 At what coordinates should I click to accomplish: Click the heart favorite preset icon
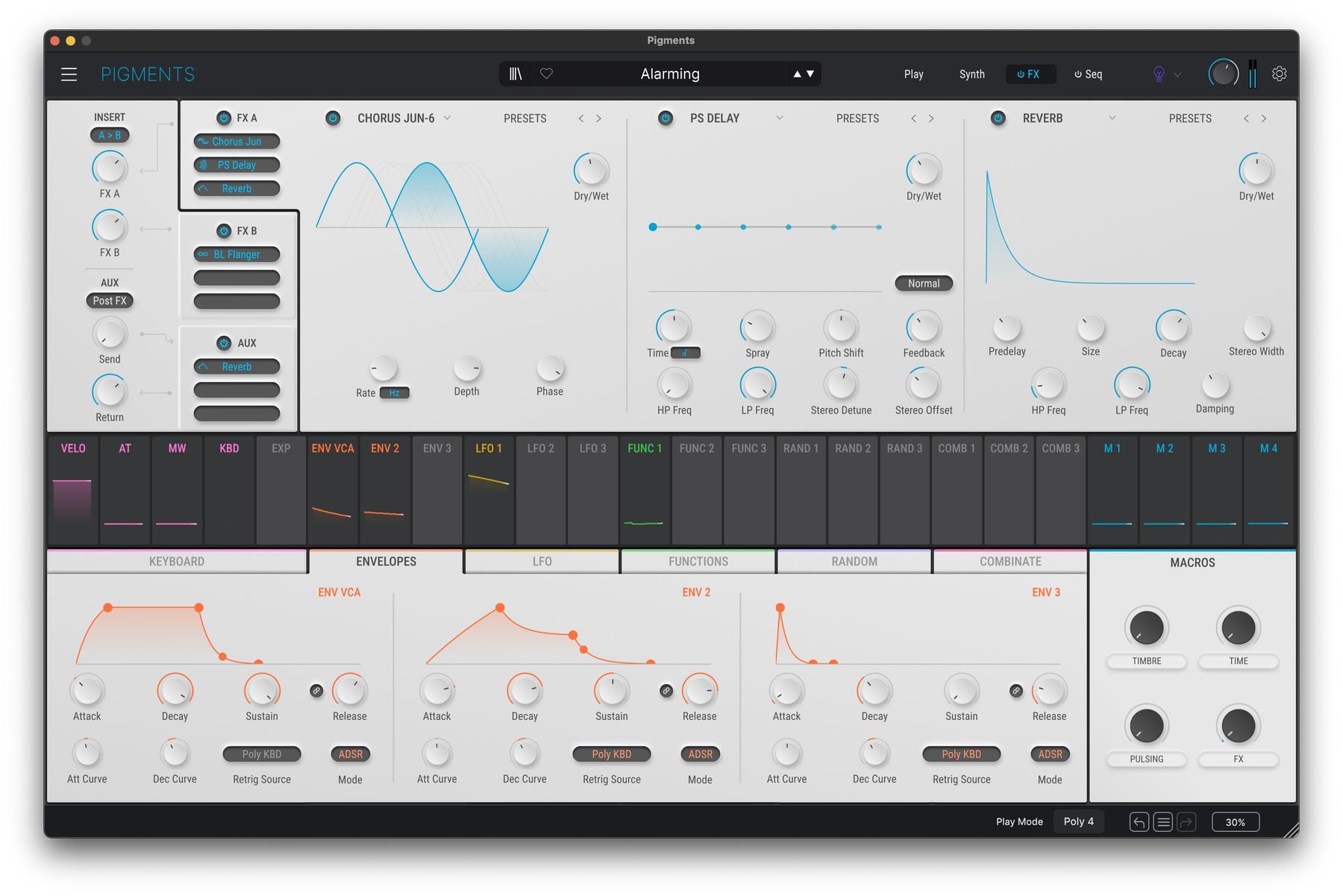546,74
